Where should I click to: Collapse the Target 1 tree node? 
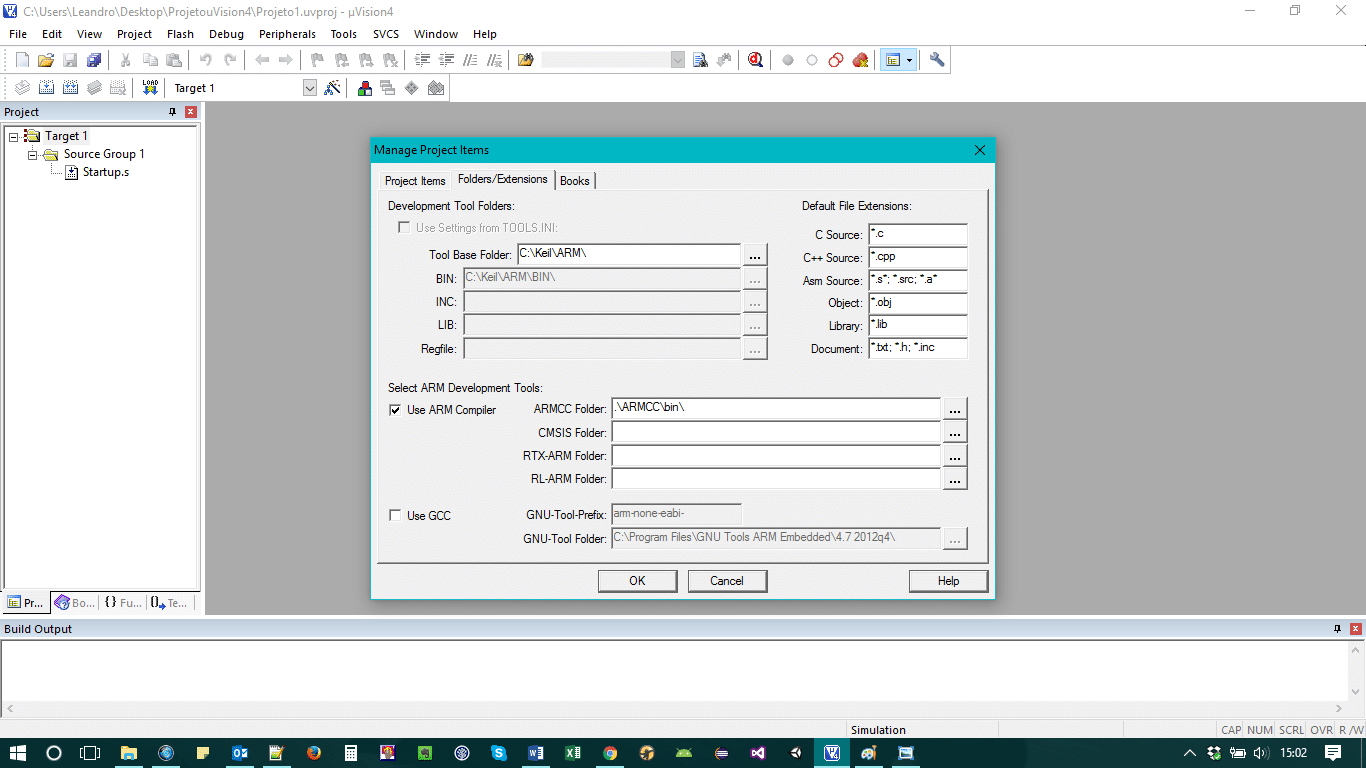tap(14, 136)
